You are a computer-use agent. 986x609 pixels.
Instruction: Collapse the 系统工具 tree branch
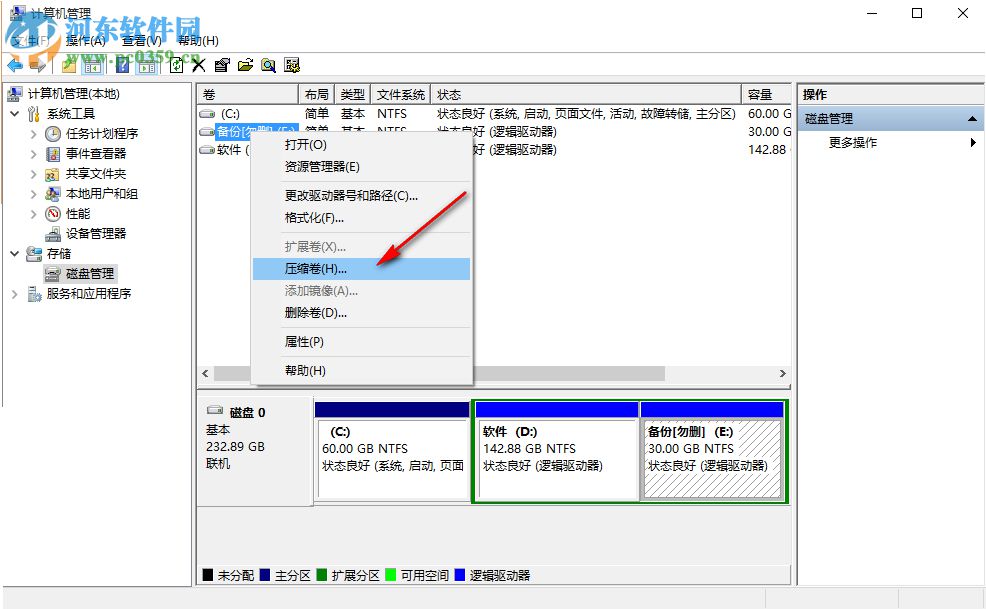pyautogui.click(x=16, y=113)
